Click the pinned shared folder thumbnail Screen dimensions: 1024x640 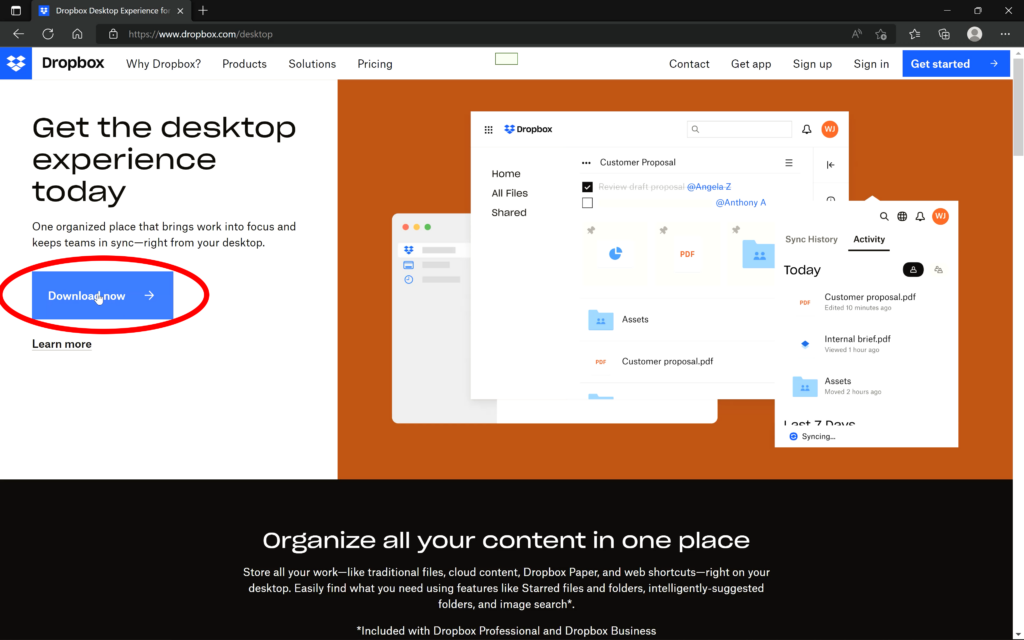[758, 254]
